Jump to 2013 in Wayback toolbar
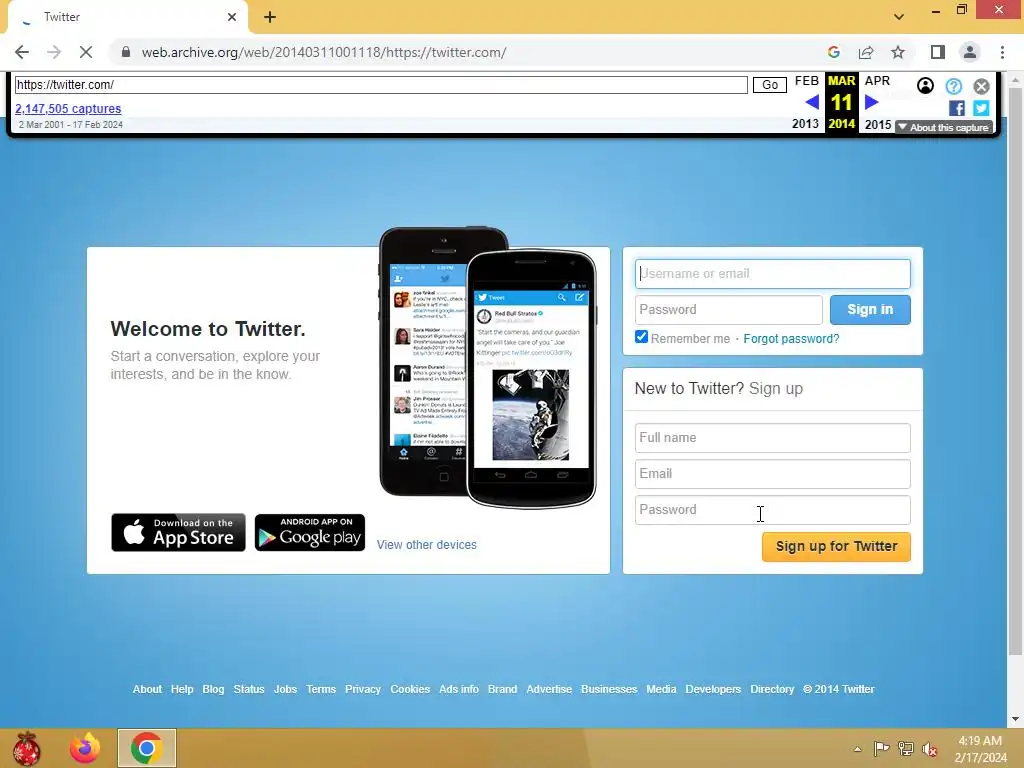This screenshot has height=768, width=1024. coord(805,124)
